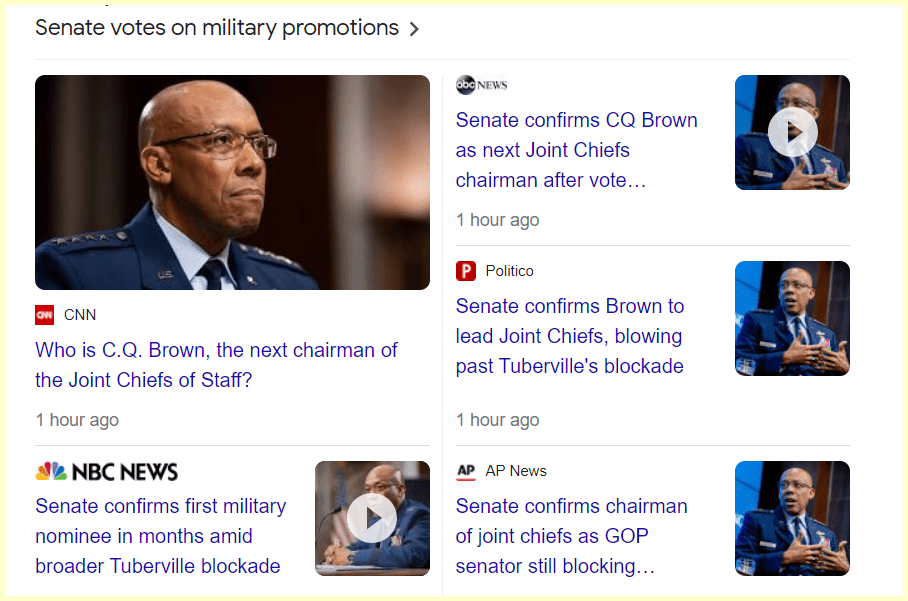
Task: Click the 'CNN' source name text
Action: click(80, 315)
